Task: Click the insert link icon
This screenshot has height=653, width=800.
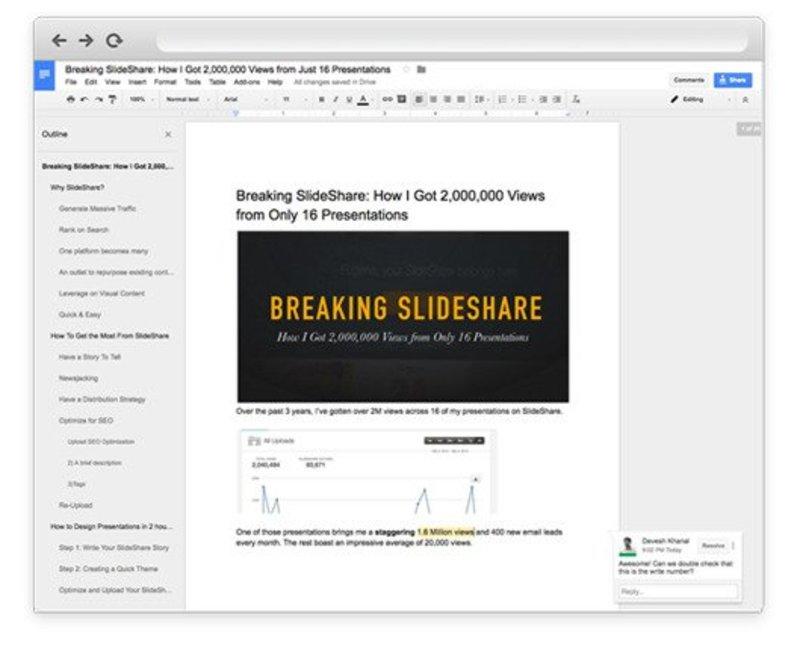Action: [x=388, y=100]
